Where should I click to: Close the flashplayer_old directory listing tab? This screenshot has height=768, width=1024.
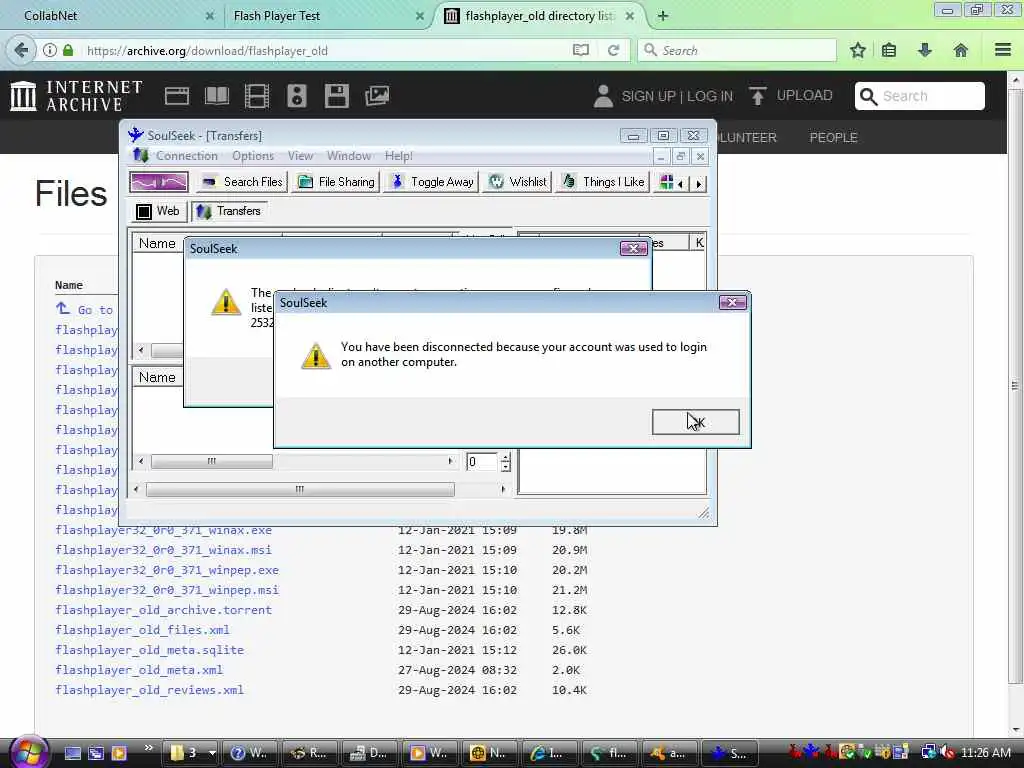630,16
